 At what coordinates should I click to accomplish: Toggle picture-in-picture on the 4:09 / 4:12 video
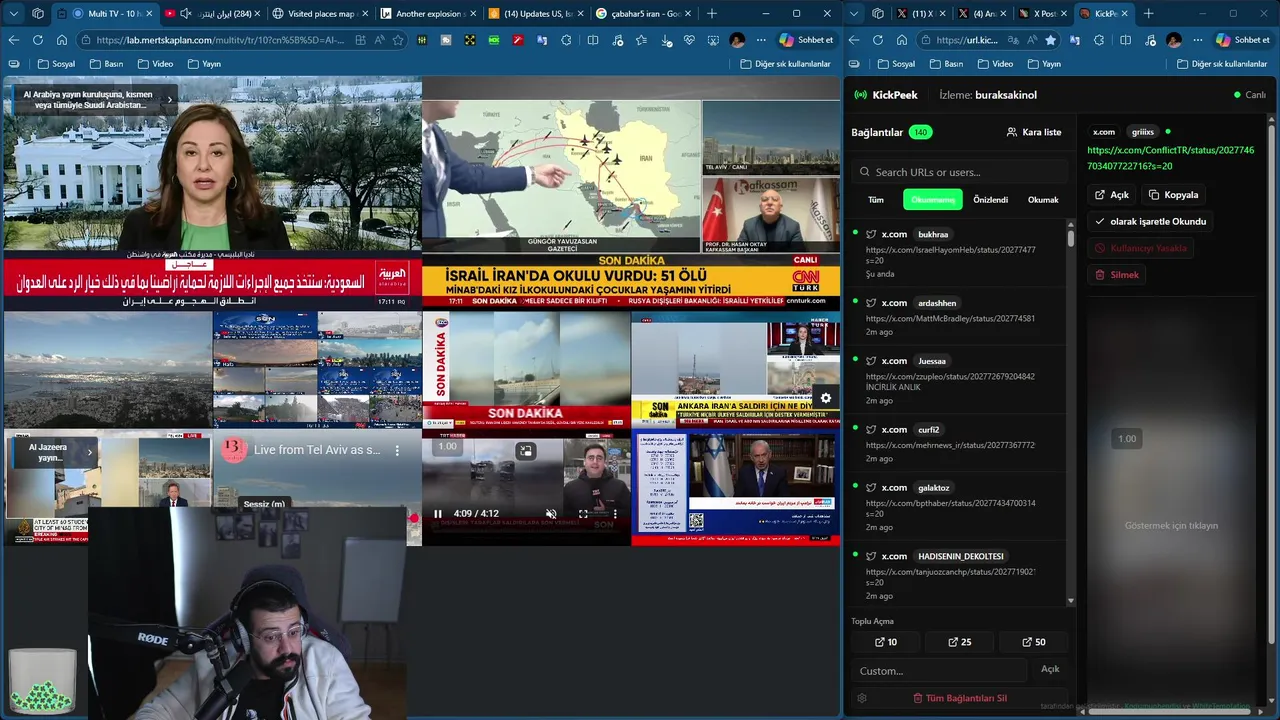click(526, 451)
